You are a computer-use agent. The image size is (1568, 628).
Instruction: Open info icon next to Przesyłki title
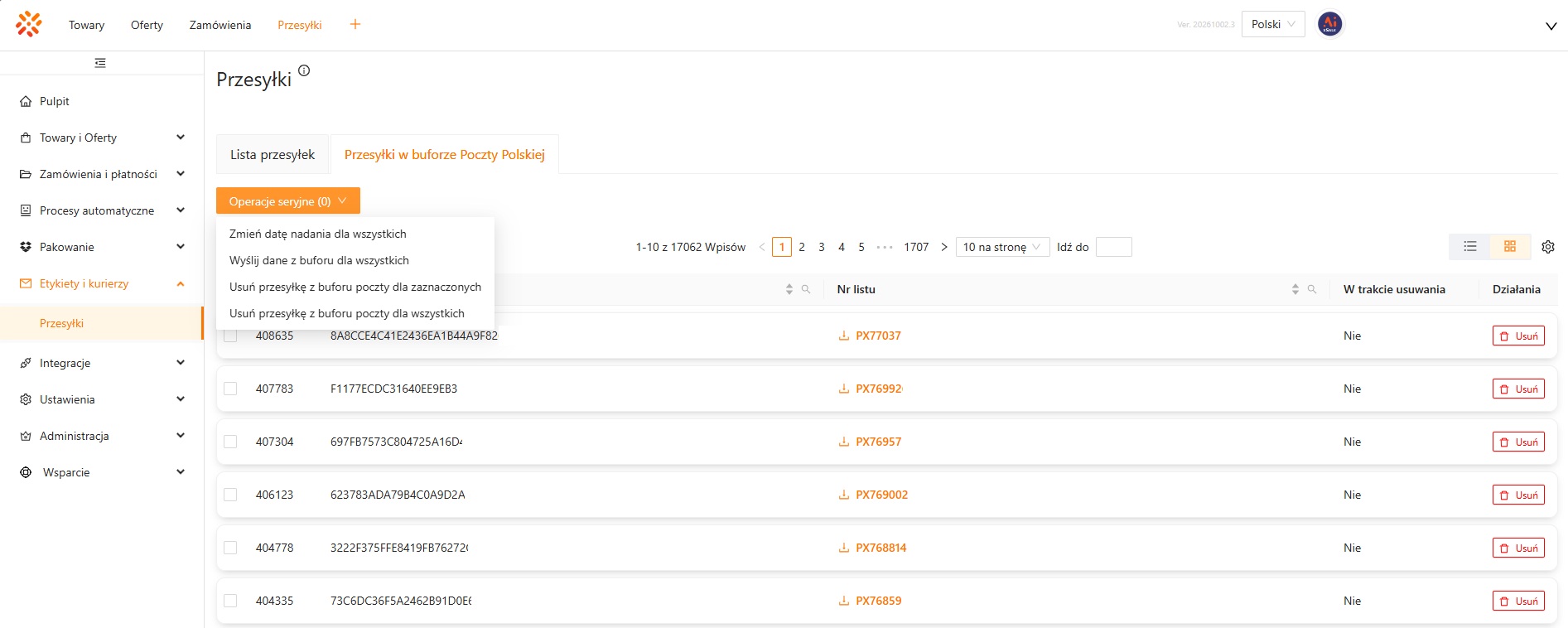pos(304,70)
